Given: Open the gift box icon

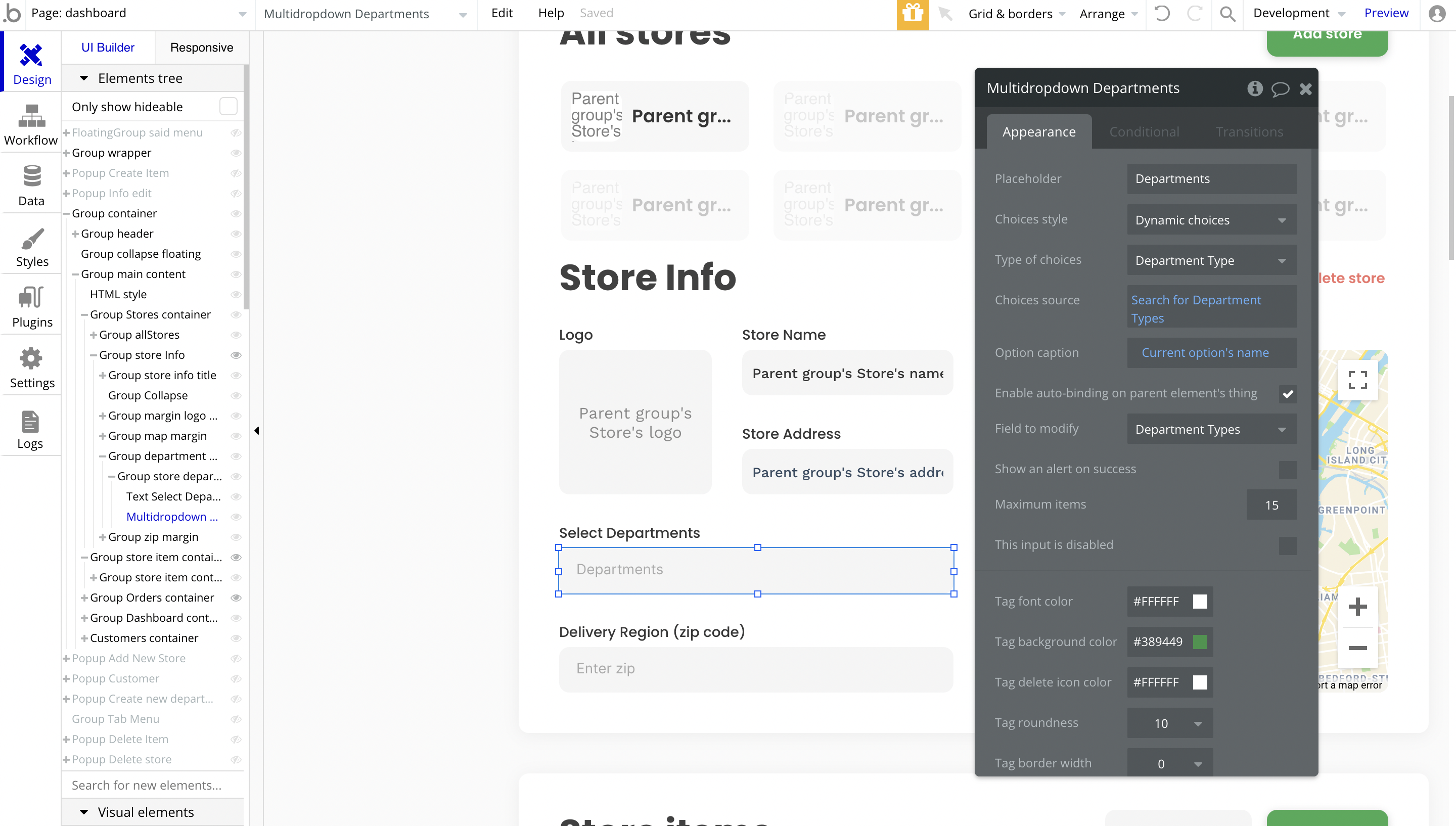Looking at the screenshot, I should [x=912, y=13].
